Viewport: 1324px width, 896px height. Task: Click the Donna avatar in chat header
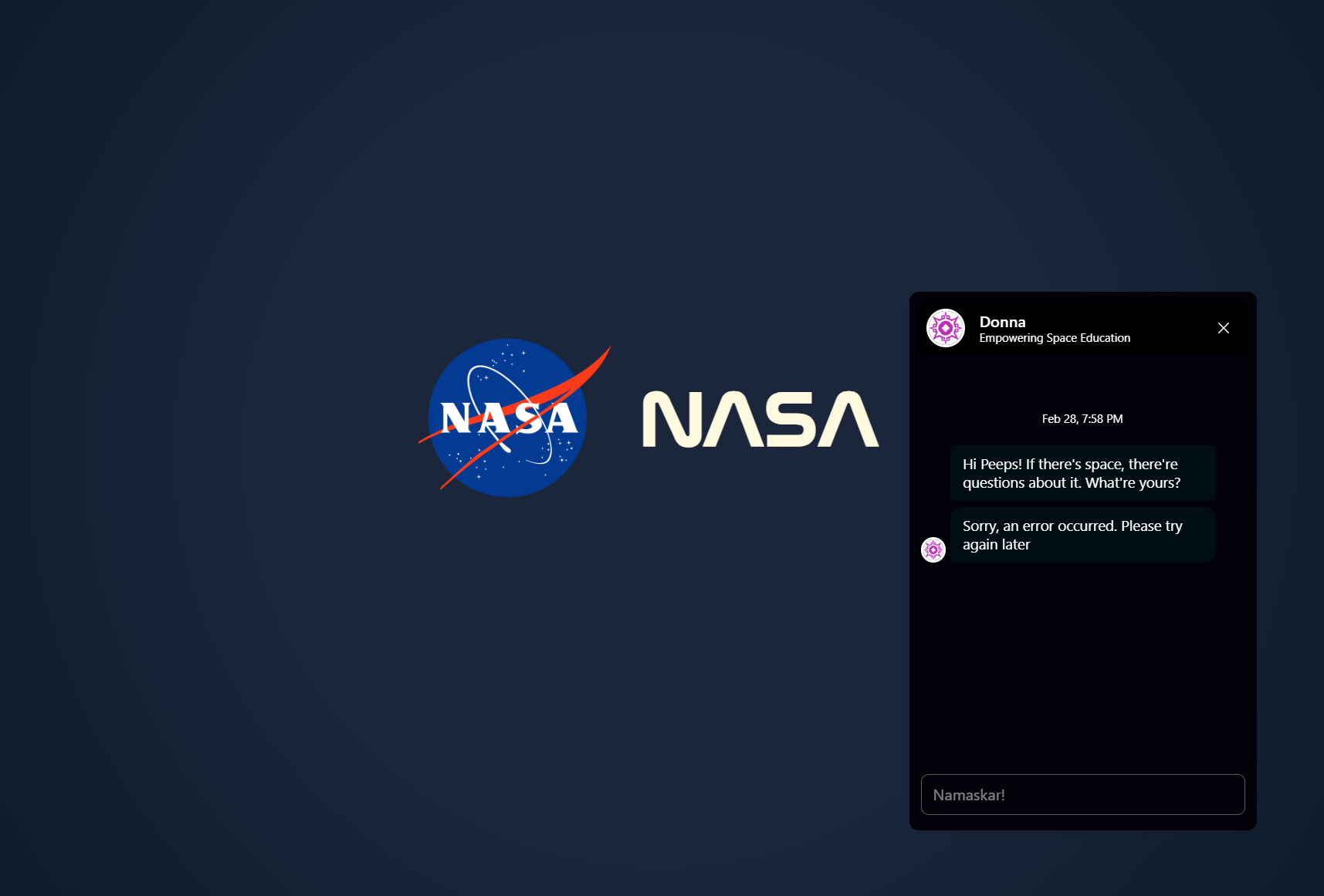click(946, 328)
